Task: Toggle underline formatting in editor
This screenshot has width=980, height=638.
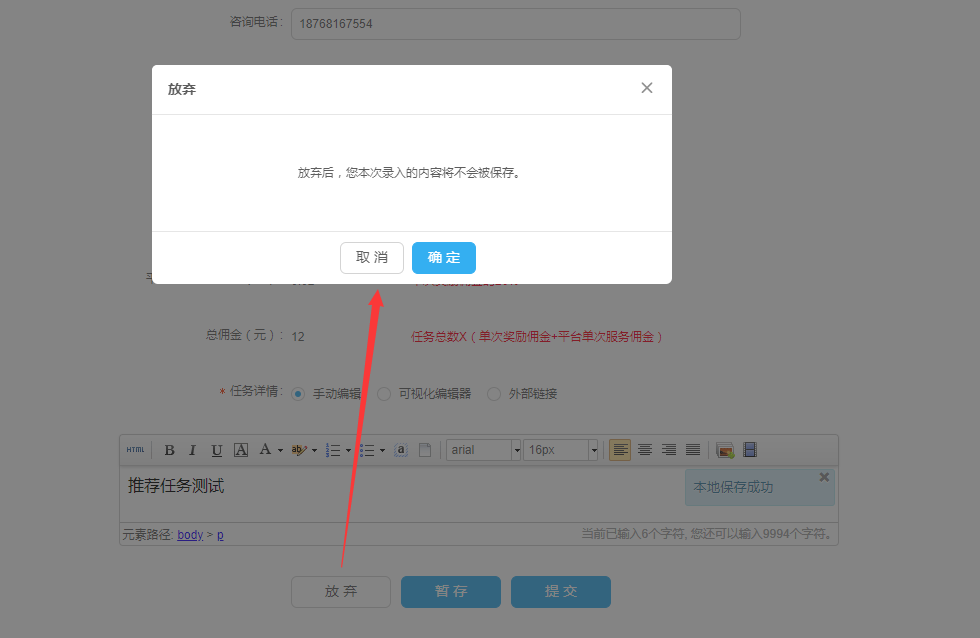Action: tap(216, 450)
